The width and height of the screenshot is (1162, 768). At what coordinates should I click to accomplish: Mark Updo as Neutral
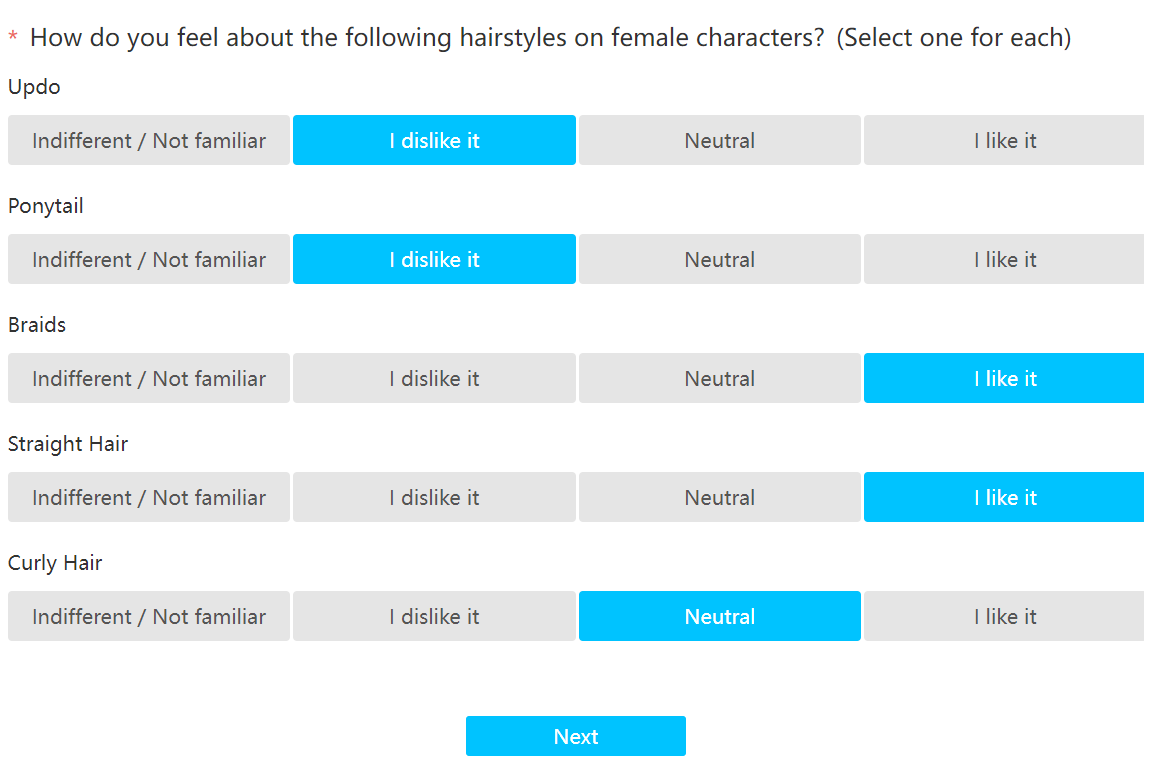[719, 140]
